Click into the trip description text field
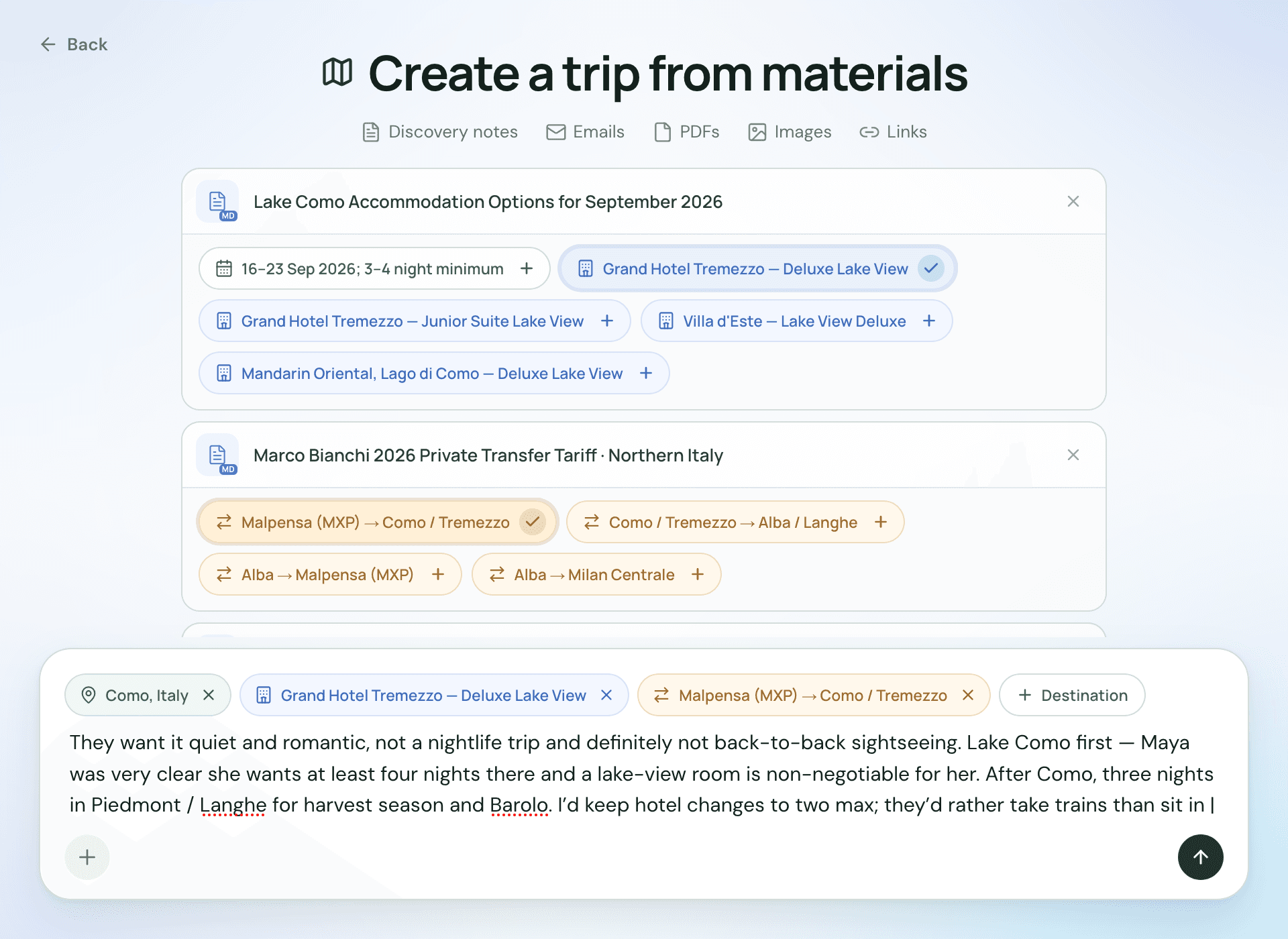Viewport: 1288px width, 939px height. coord(643,773)
